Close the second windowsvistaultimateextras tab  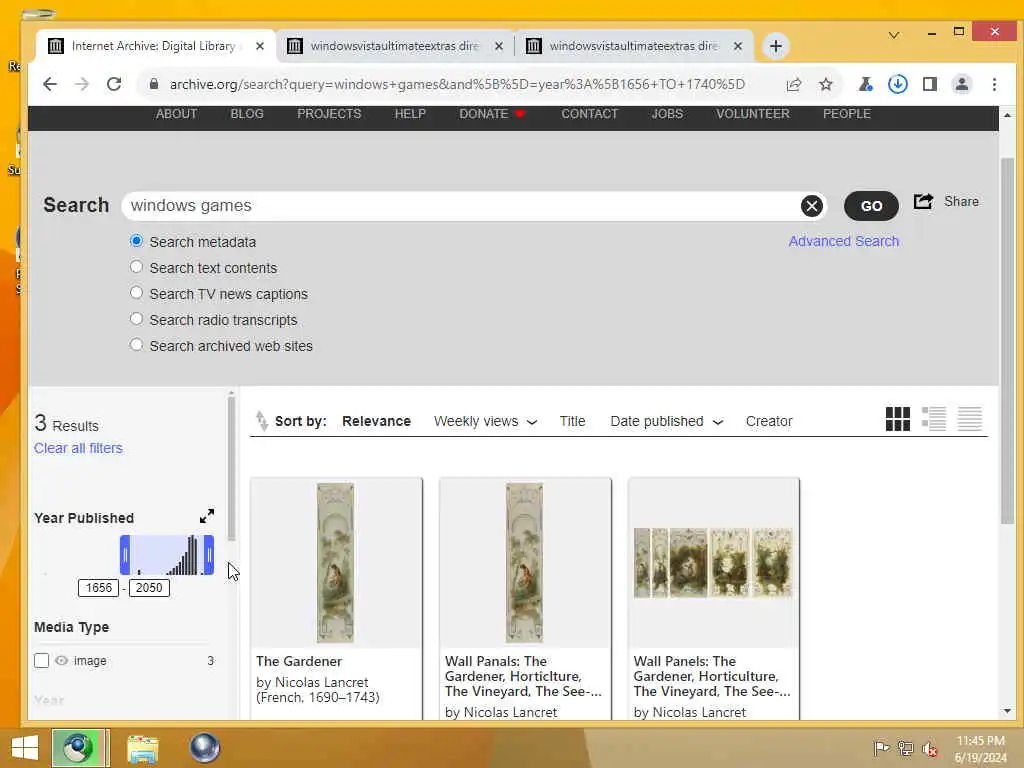click(738, 46)
